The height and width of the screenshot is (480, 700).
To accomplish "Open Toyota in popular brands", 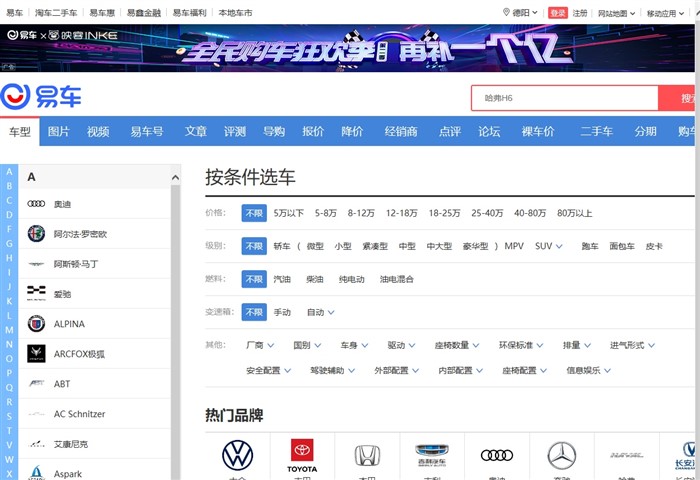I will point(302,456).
